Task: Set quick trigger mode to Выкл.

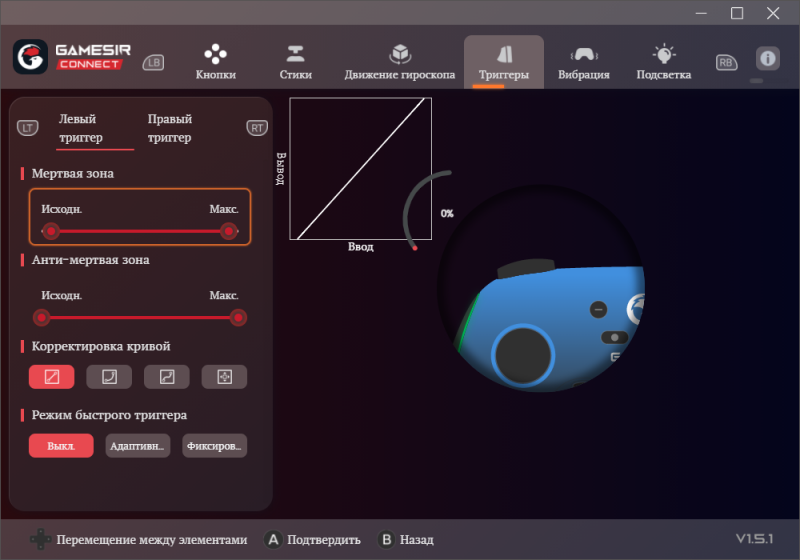Action: [x=61, y=446]
